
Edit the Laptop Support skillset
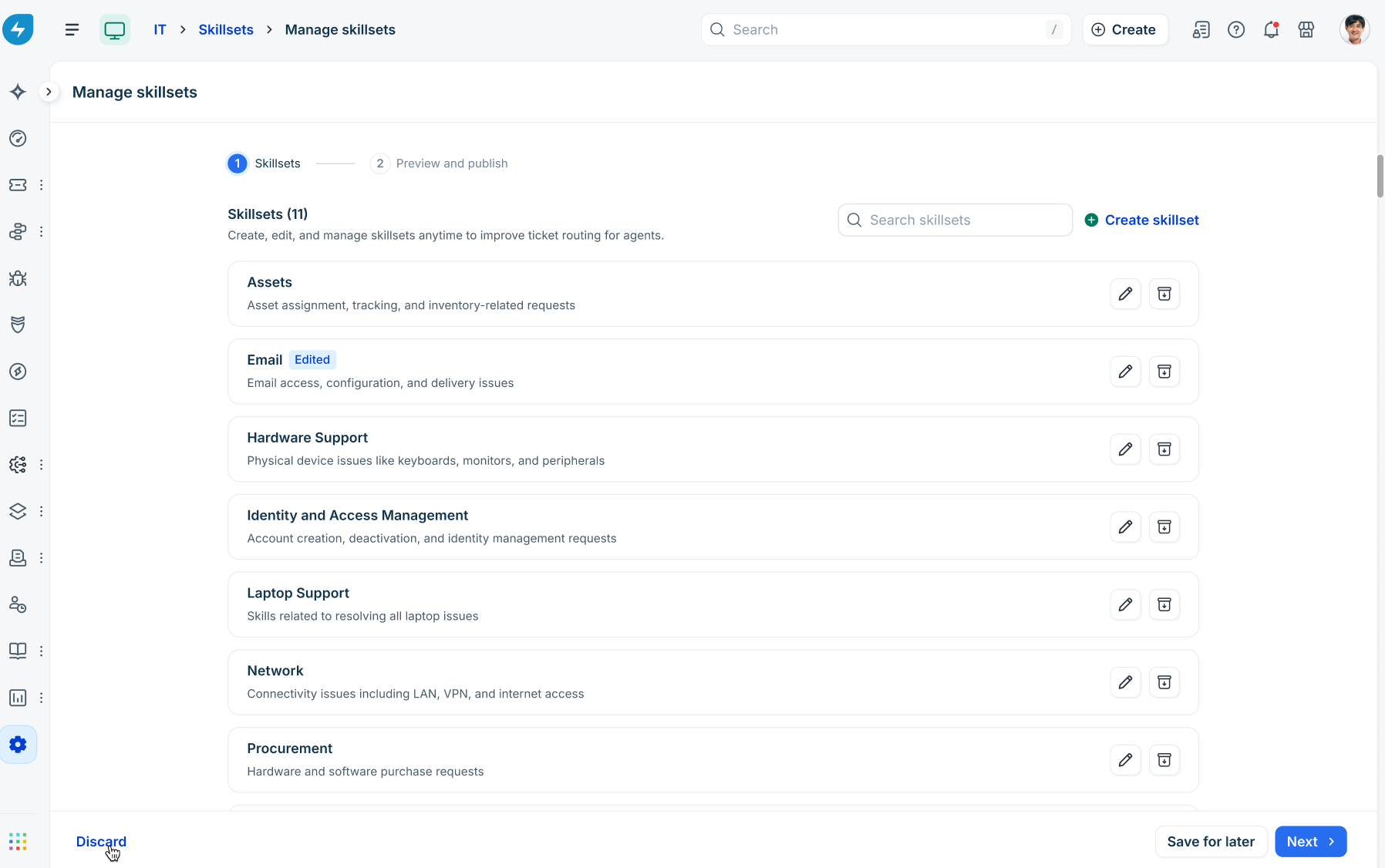pos(1125,604)
